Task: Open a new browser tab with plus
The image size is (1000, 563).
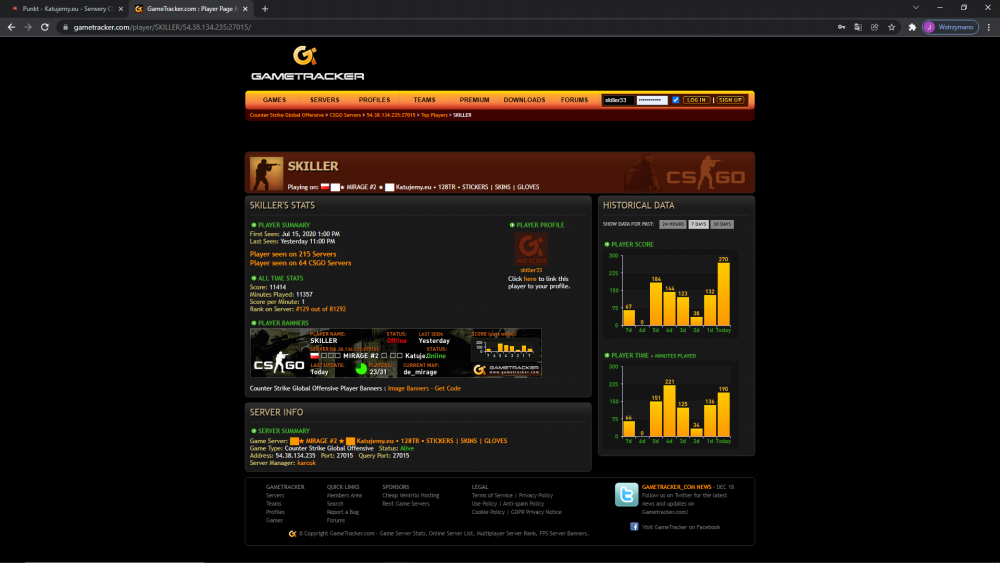Action: pyautogui.click(x=265, y=9)
